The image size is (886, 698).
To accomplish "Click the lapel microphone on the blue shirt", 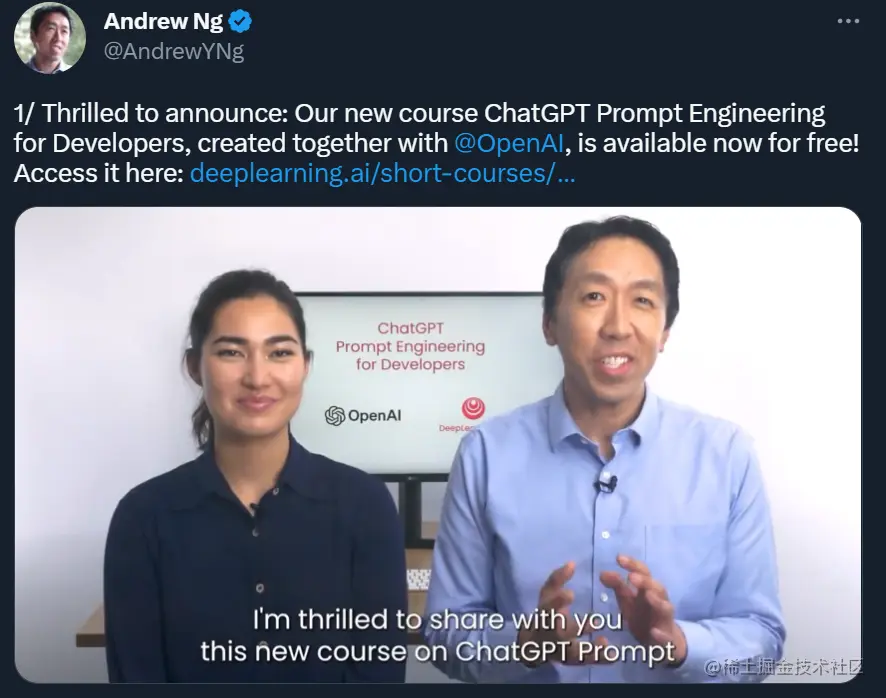I will click(x=606, y=484).
